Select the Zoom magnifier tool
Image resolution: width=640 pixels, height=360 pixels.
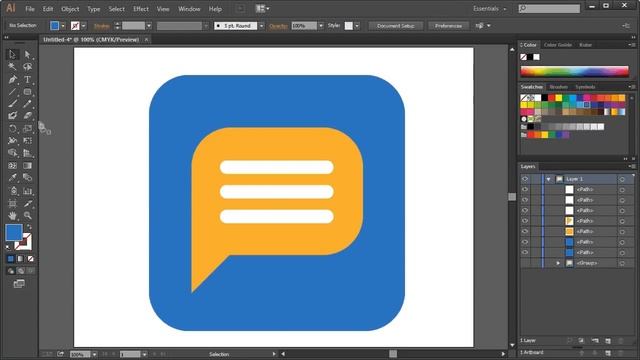(x=27, y=216)
